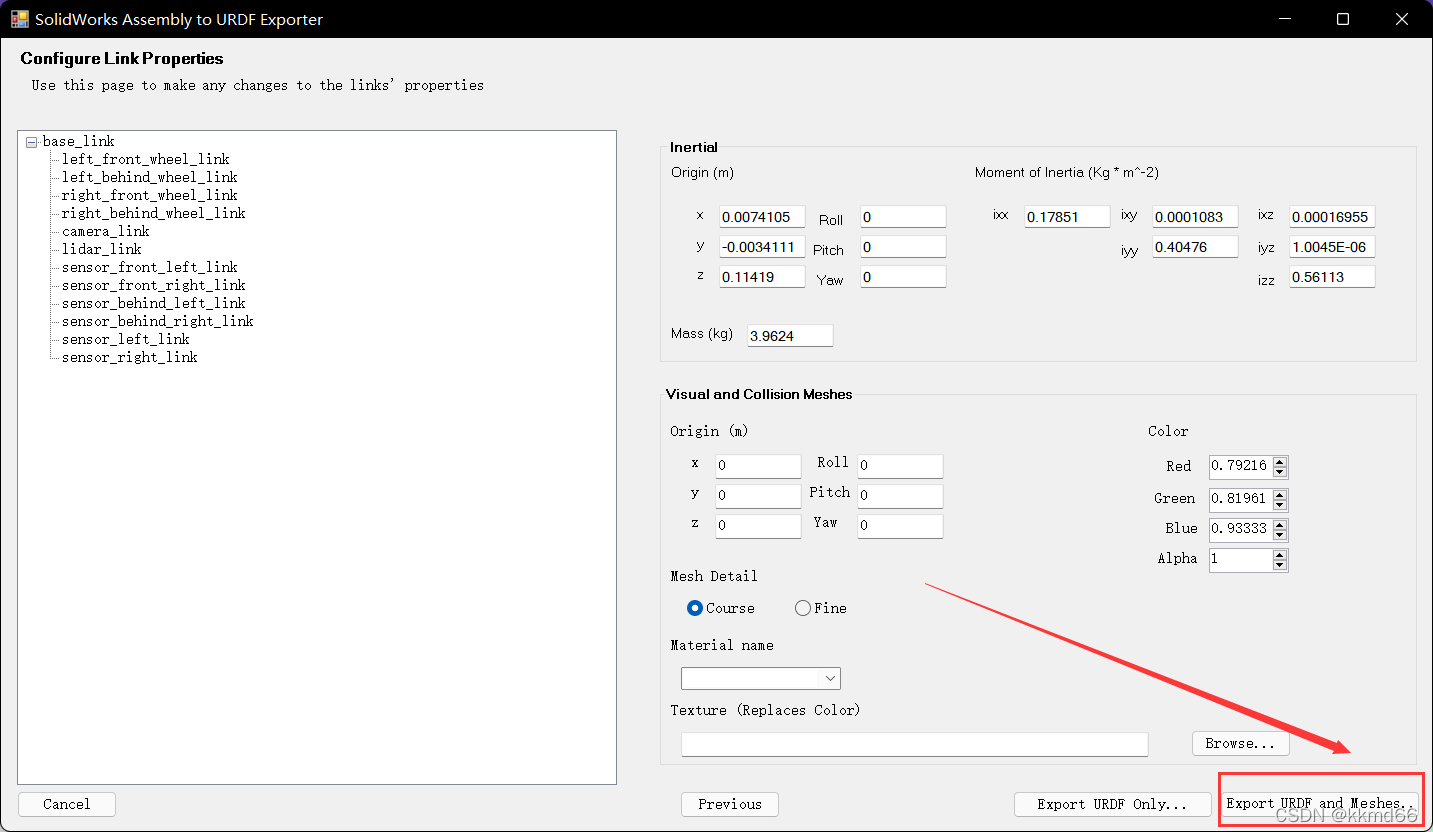The image size is (1433, 832).
Task: Edit the iyz moment of inertia field
Action: 1332,247
